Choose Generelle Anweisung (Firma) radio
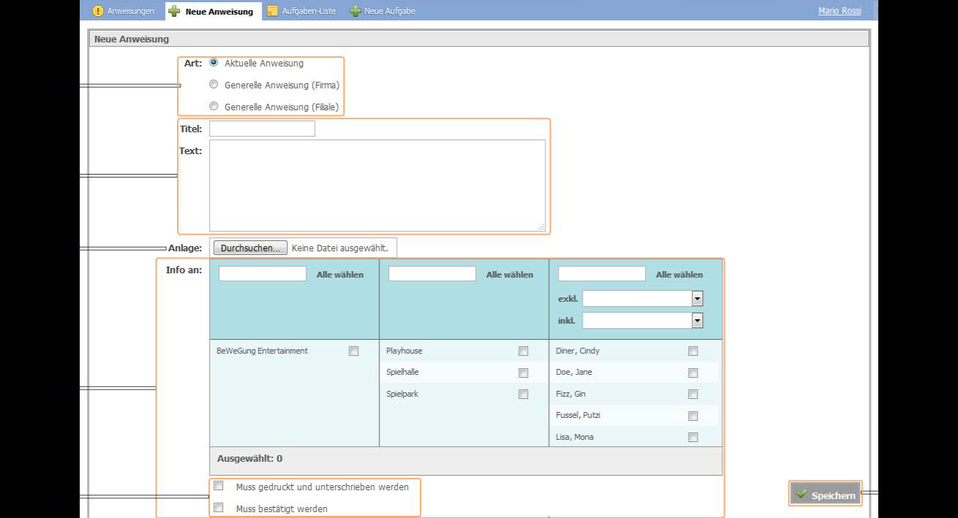This screenshot has height=518, width=958. click(213, 84)
